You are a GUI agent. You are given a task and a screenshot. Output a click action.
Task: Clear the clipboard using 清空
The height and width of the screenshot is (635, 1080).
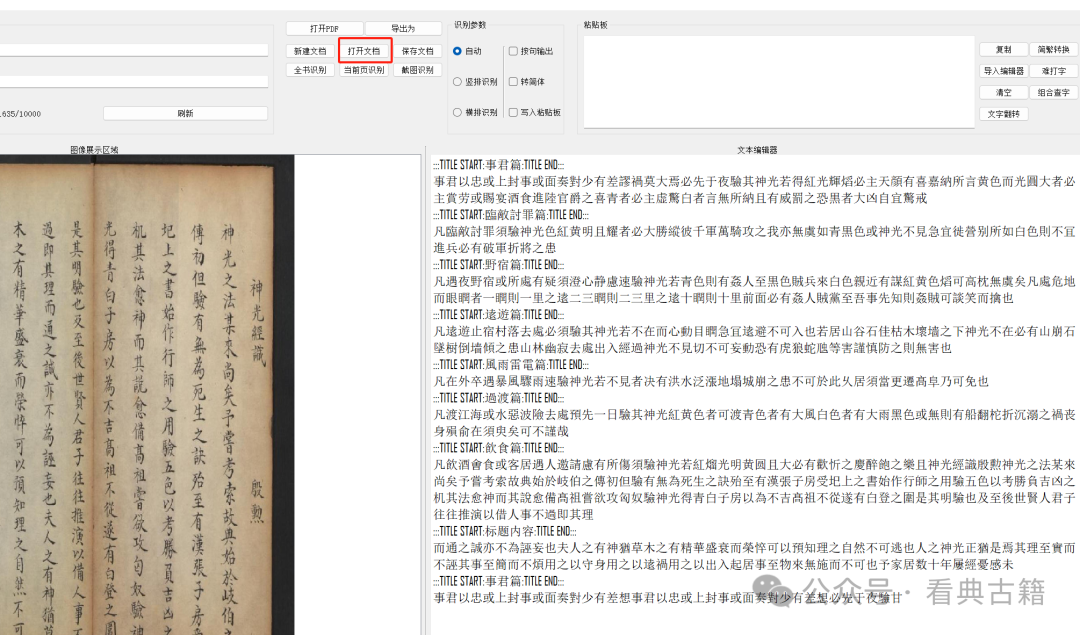coord(1003,92)
